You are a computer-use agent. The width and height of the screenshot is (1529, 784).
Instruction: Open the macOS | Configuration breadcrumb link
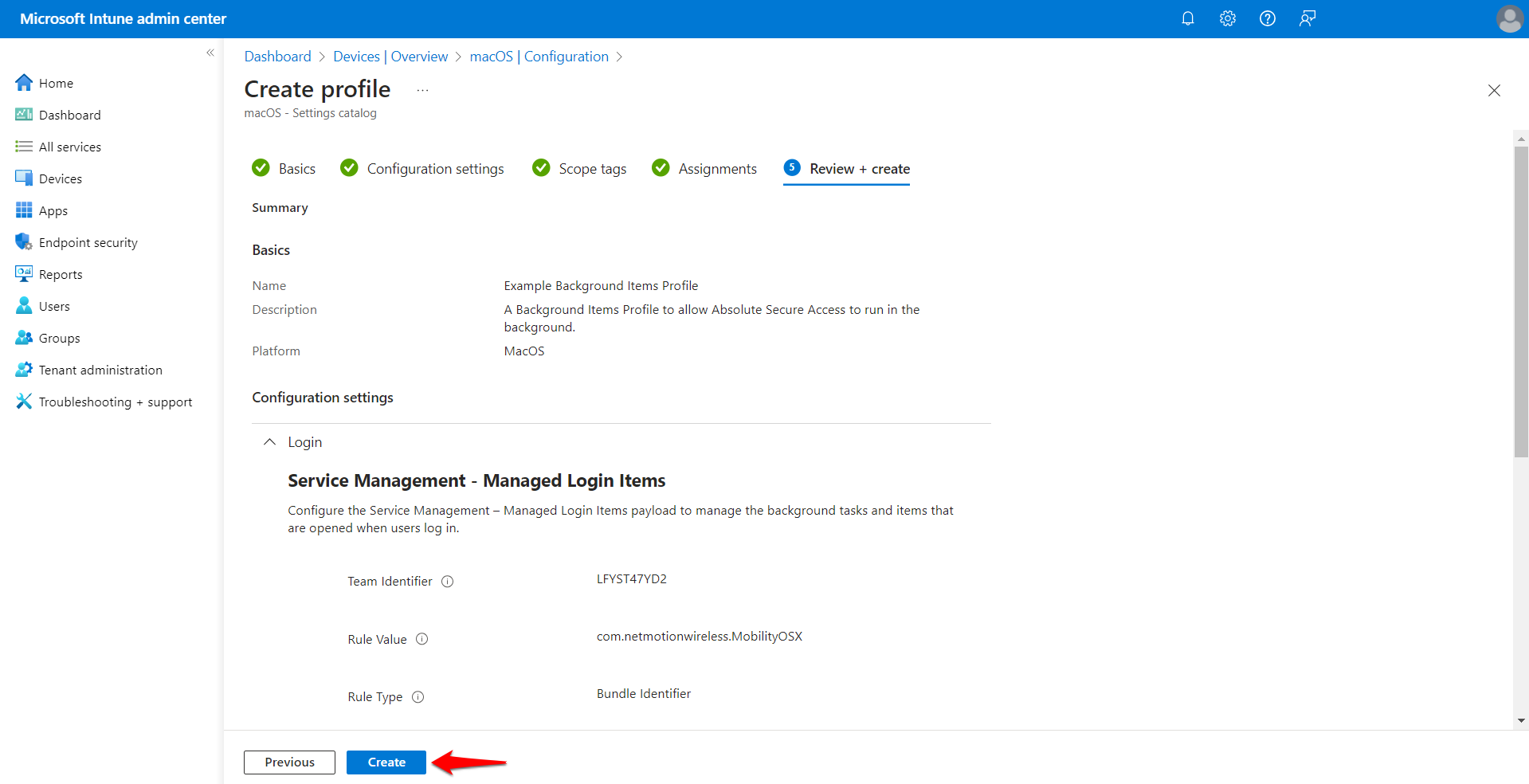[539, 57]
